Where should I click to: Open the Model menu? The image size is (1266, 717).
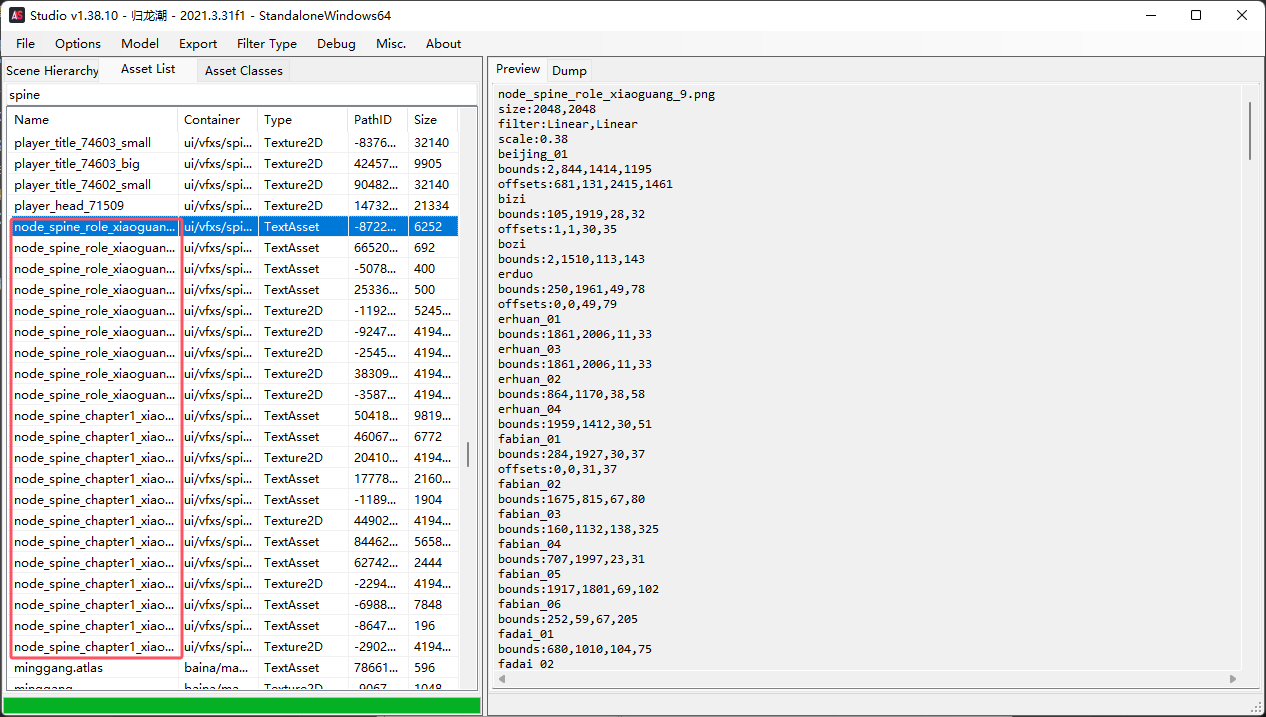pos(140,43)
